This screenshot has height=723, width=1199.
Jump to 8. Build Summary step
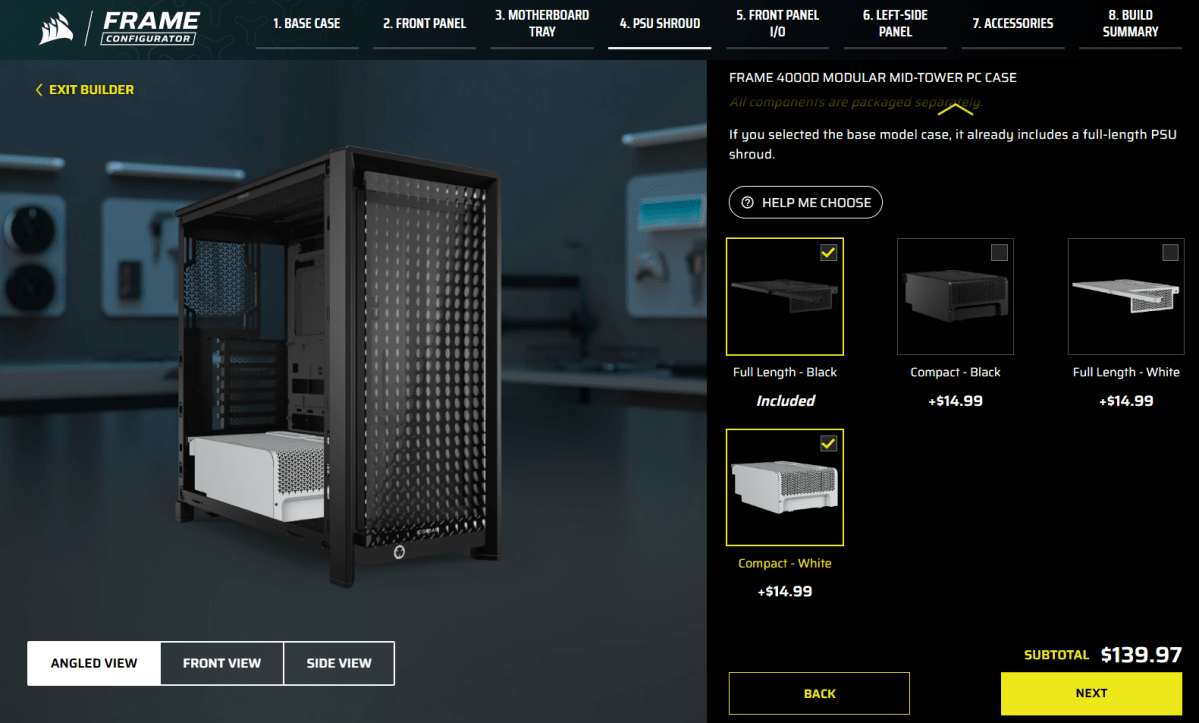1130,24
